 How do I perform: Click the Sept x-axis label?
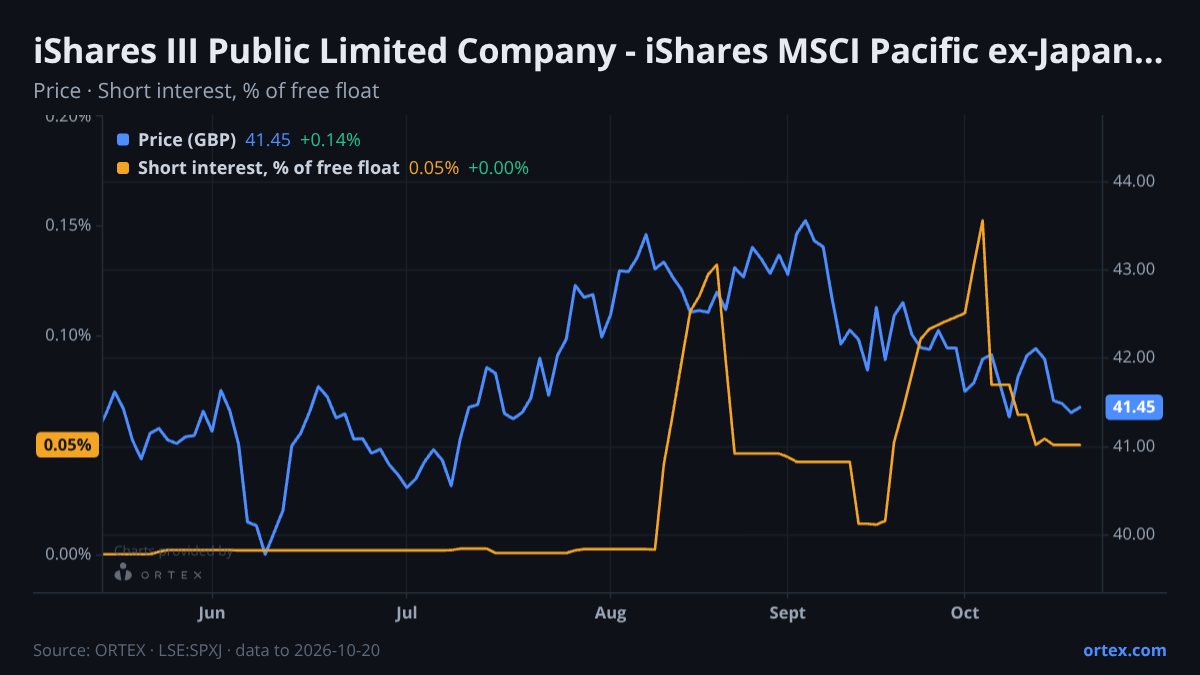click(788, 612)
